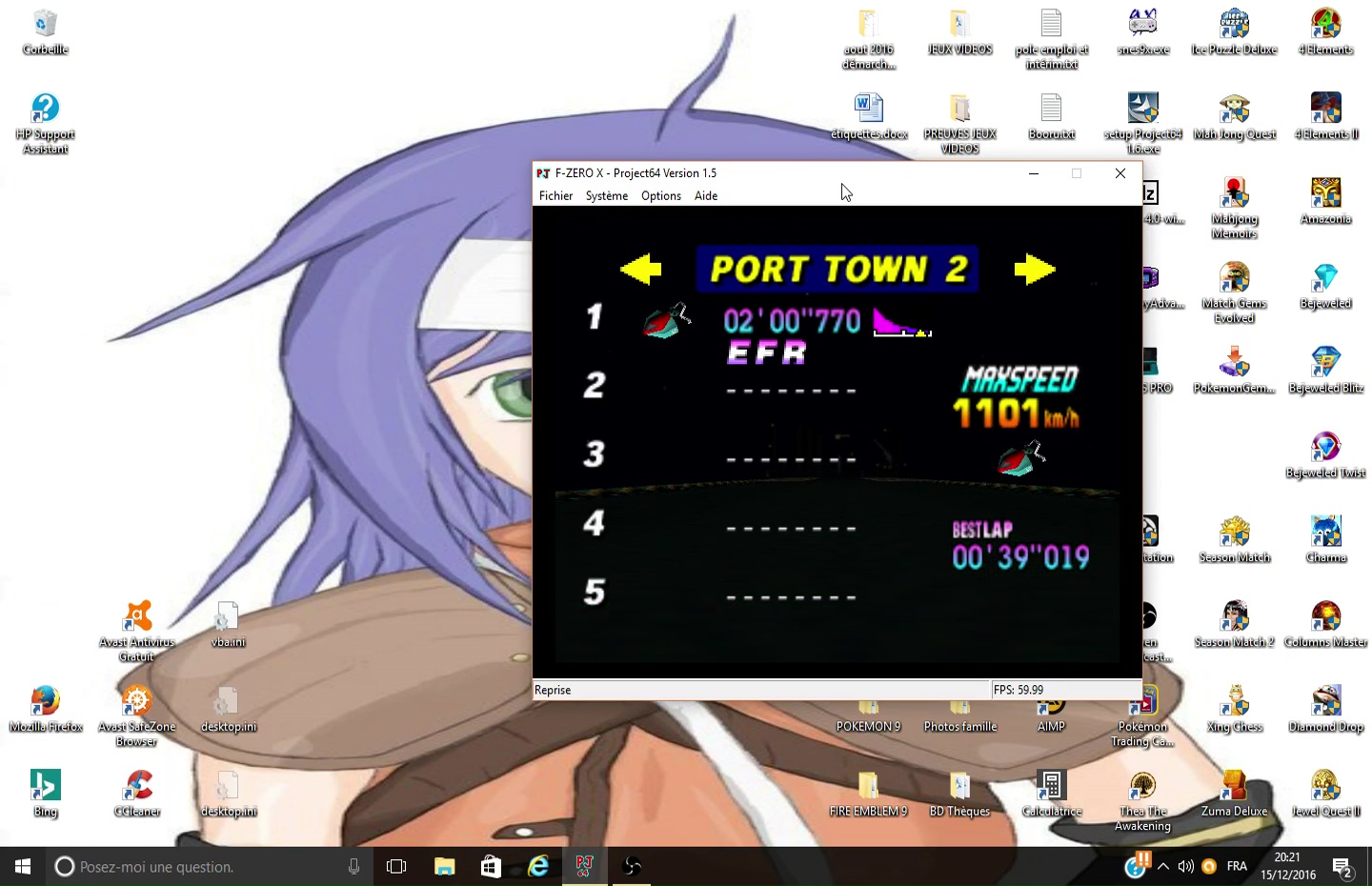Click the FRA language indicator
1372x886 pixels.
(1237, 866)
